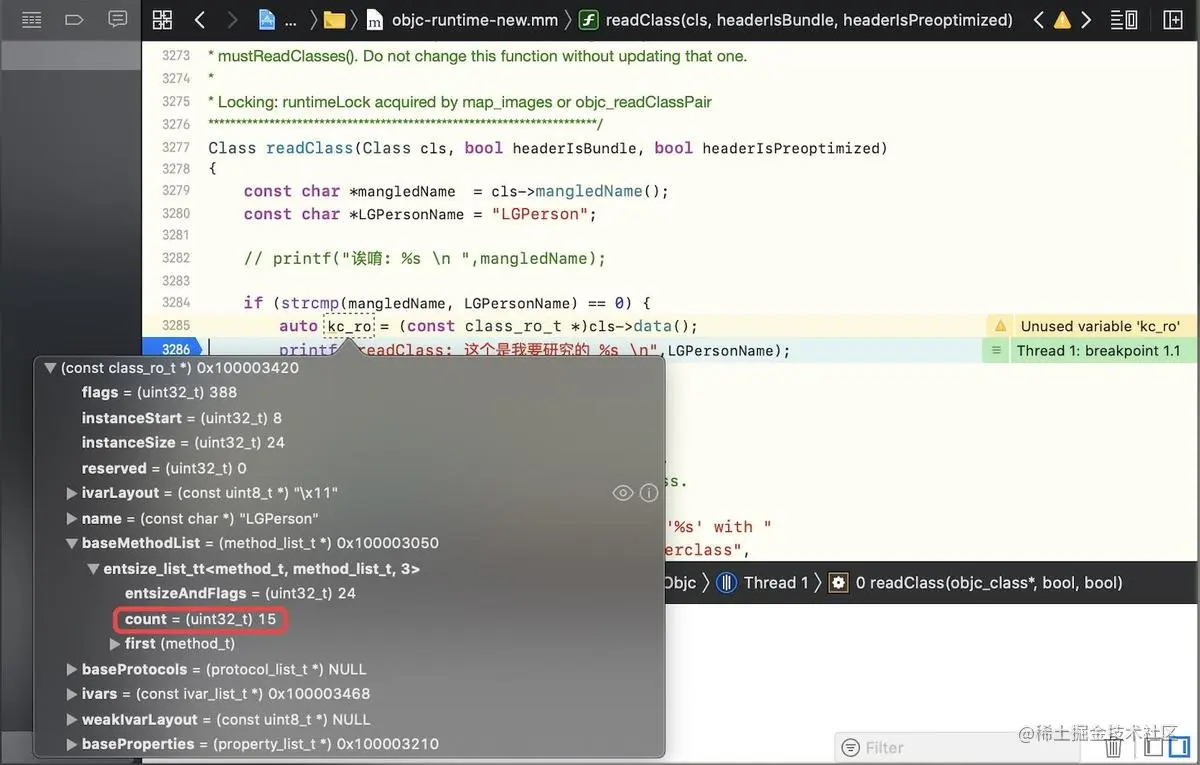Go forward in editor history
Image resolution: width=1200 pixels, height=765 pixels.
tap(232, 19)
